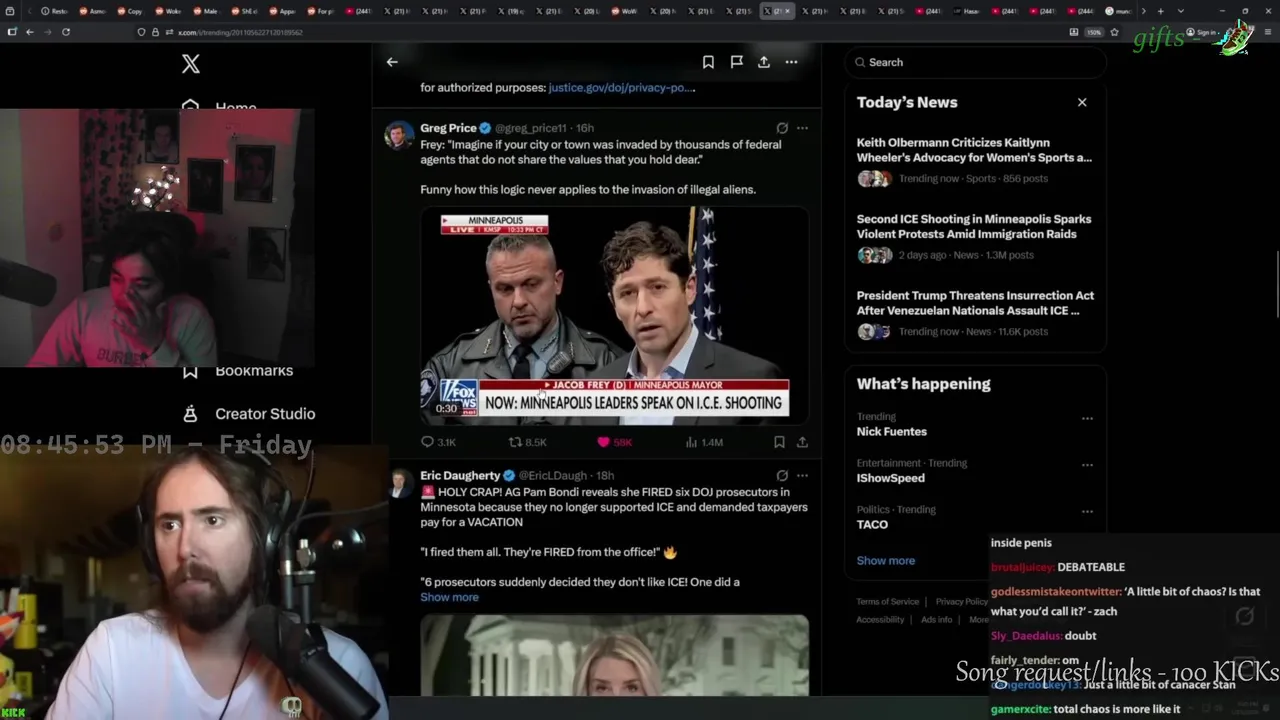
Task: Reply to Greg Price's post showing 3.1K replies
Action: point(438,442)
